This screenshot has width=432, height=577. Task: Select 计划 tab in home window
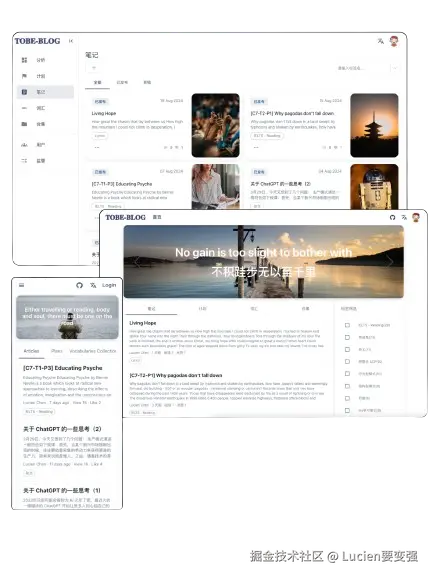[203, 309]
